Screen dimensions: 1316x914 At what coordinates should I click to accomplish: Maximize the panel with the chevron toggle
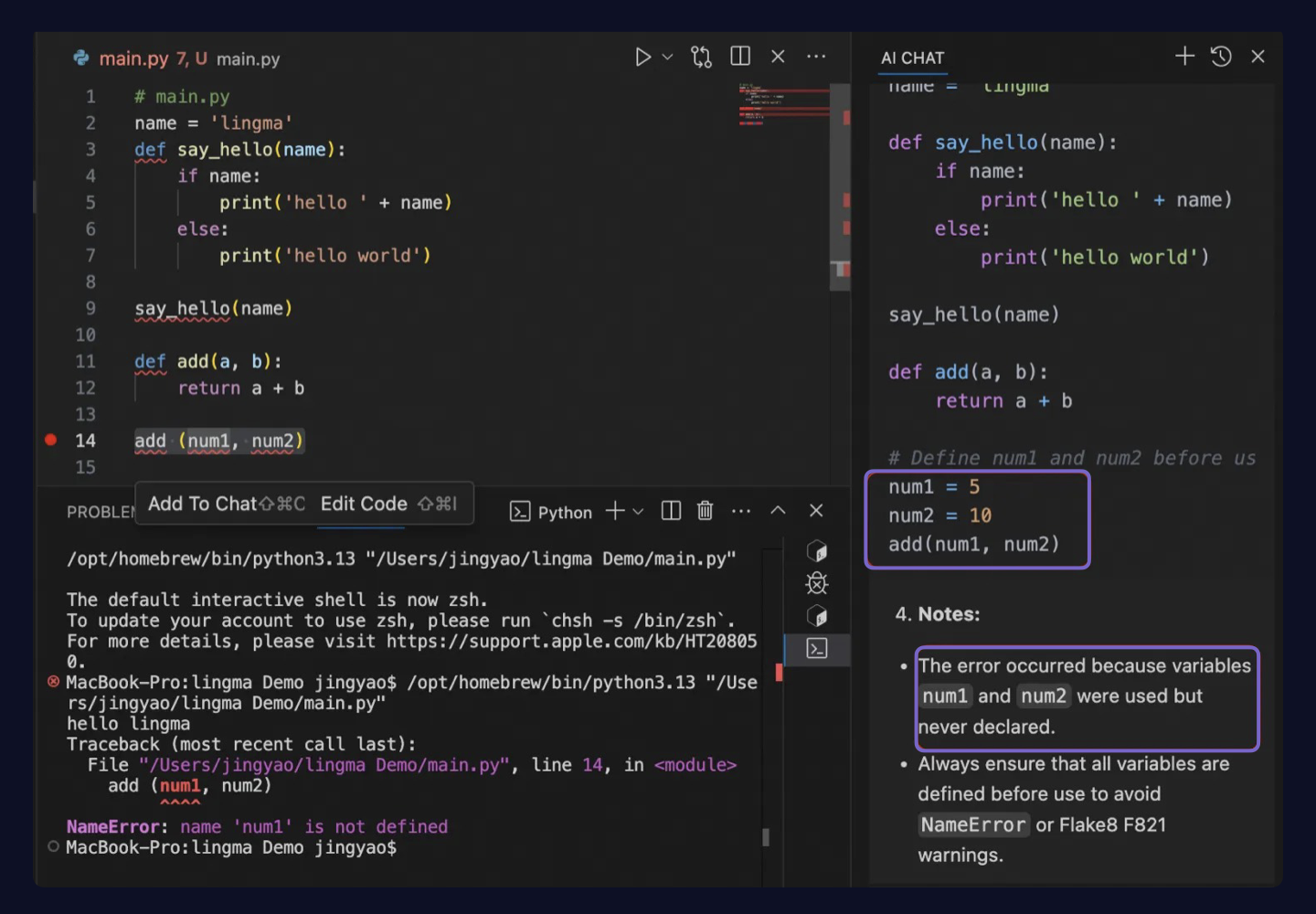pyautogui.click(x=778, y=510)
